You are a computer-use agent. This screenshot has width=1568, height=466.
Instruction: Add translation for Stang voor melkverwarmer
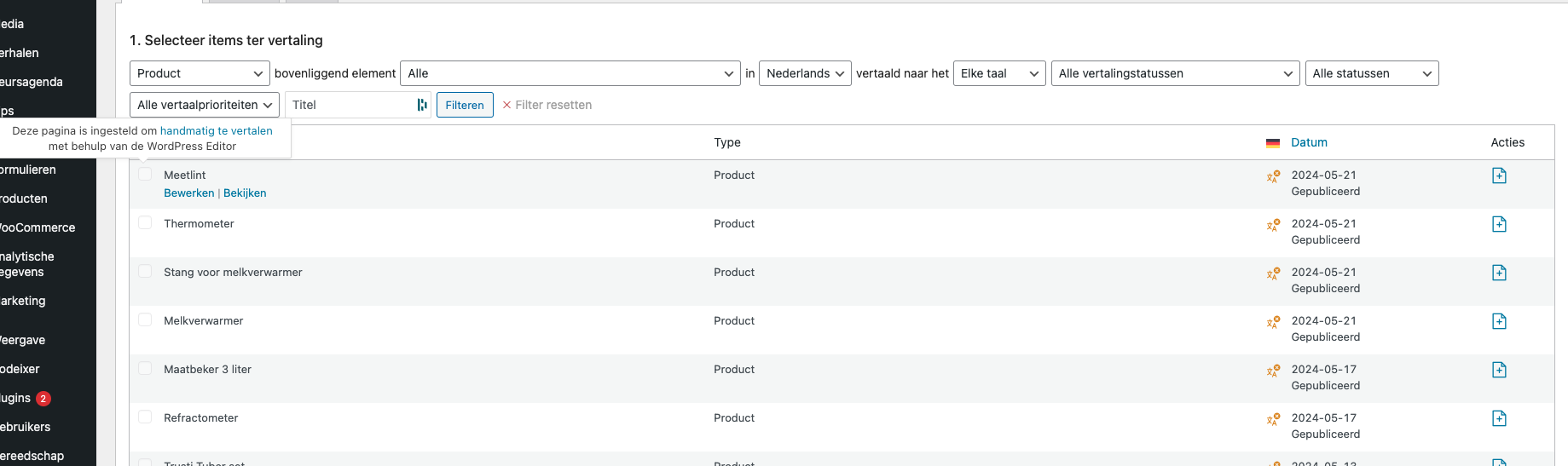point(1499,273)
